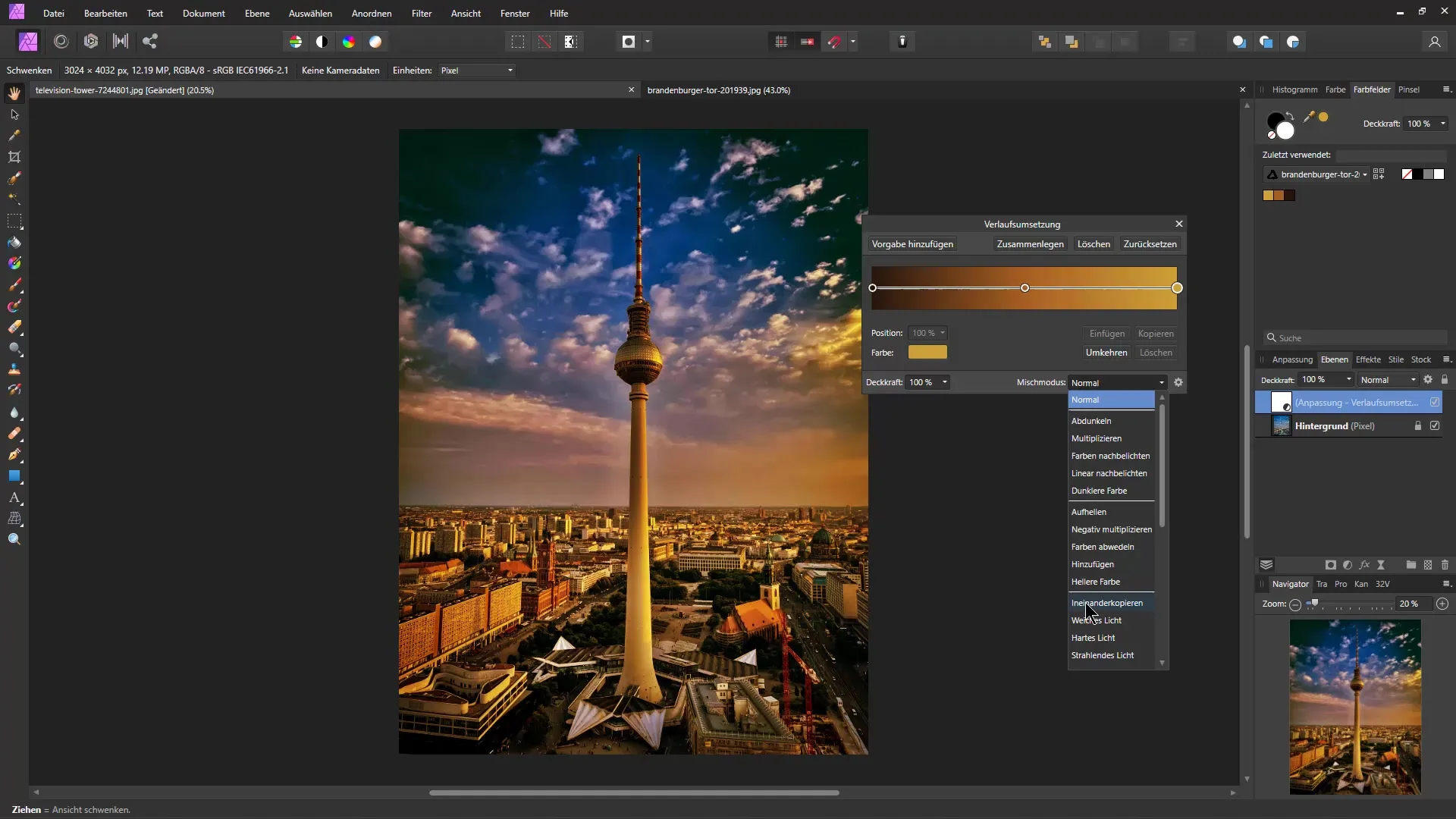Click the Navigator zoom slider handle

(x=1315, y=604)
